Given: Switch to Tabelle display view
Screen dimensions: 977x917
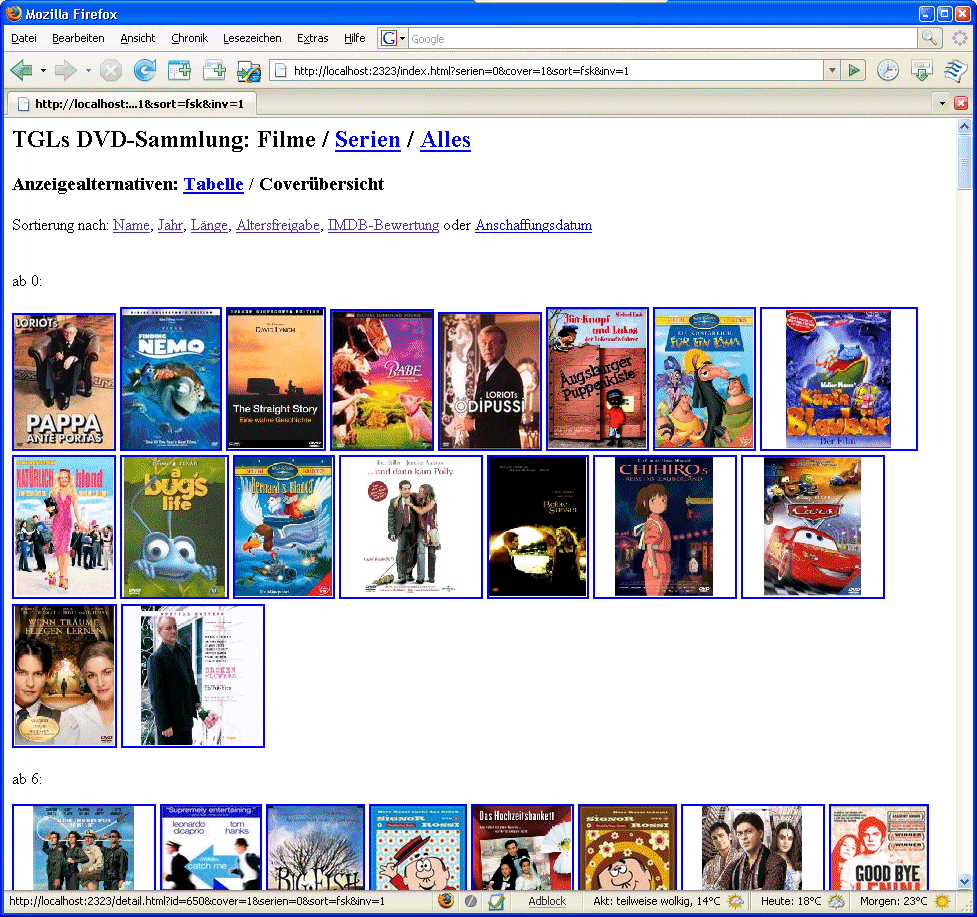Looking at the screenshot, I should click(213, 184).
